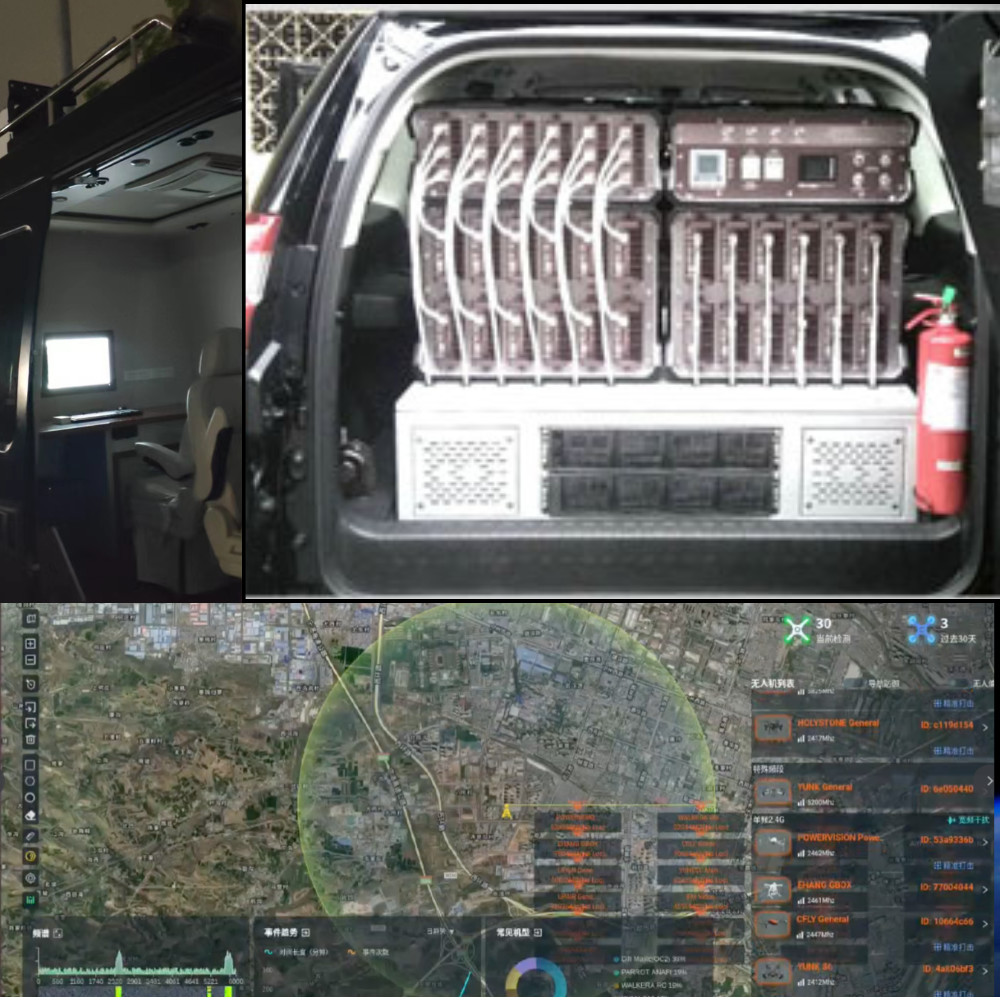Screen dimensions: 1000x1000
Task: Click 精准打击 below POWERVISION row
Action: 952,865
